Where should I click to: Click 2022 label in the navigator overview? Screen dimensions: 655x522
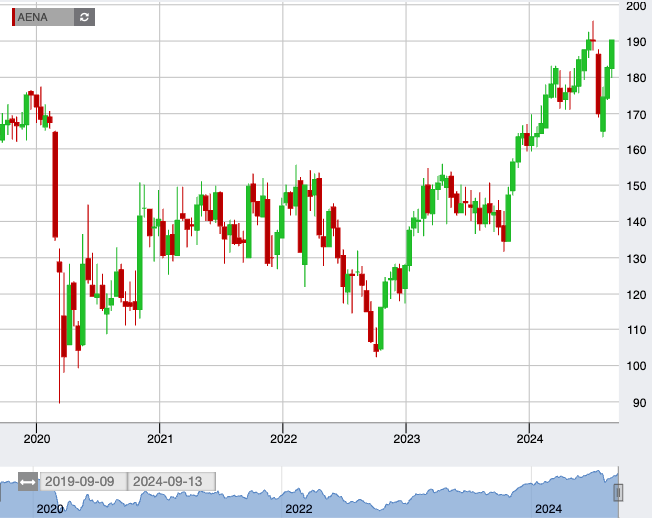click(299, 509)
